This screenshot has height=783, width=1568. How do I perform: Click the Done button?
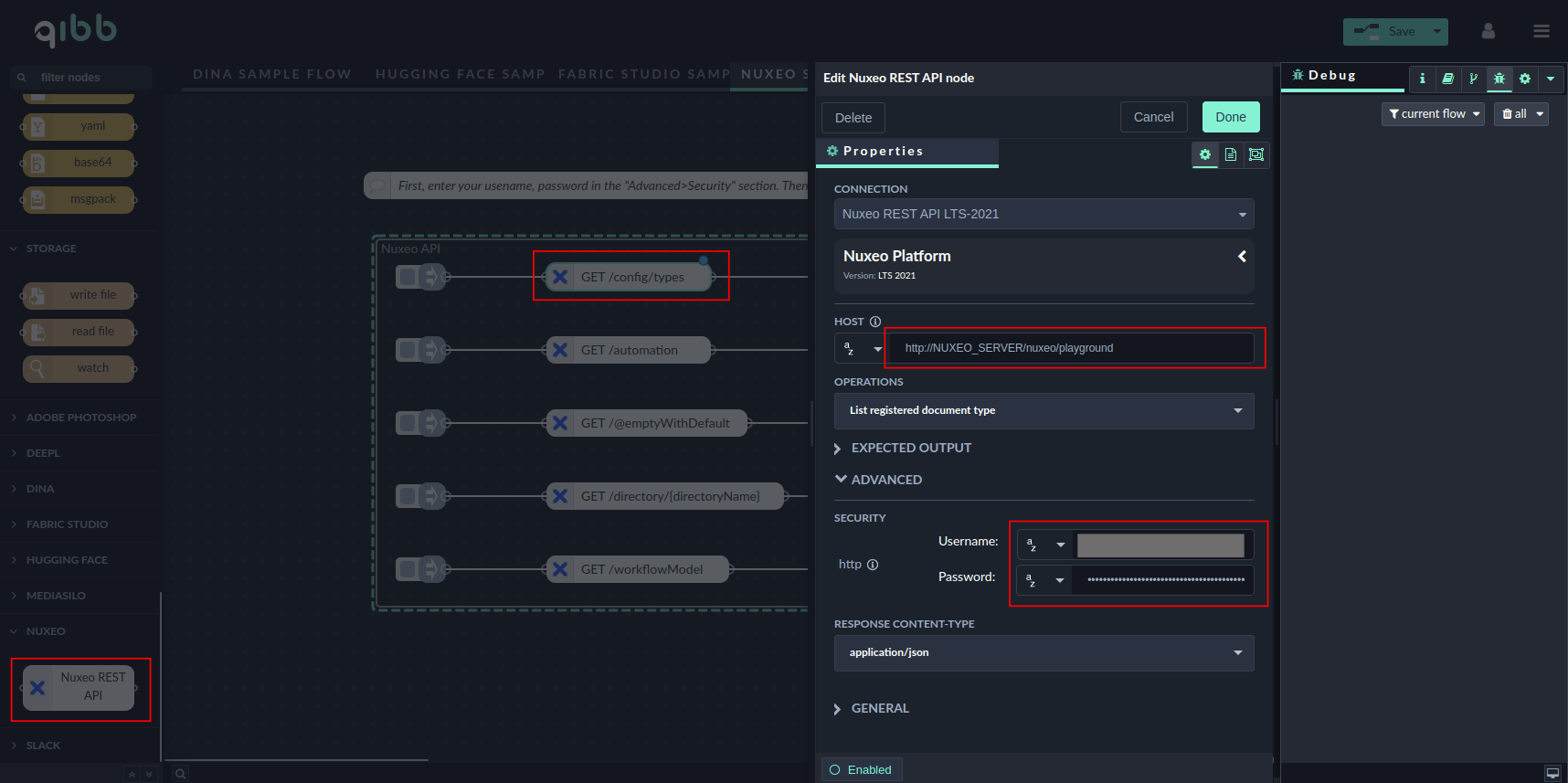[x=1230, y=117]
